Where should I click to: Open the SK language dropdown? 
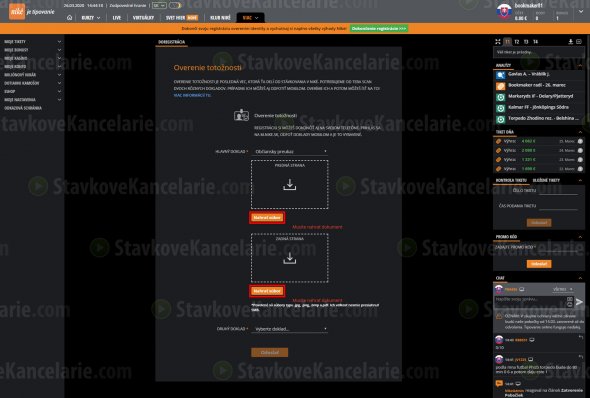pos(159,6)
